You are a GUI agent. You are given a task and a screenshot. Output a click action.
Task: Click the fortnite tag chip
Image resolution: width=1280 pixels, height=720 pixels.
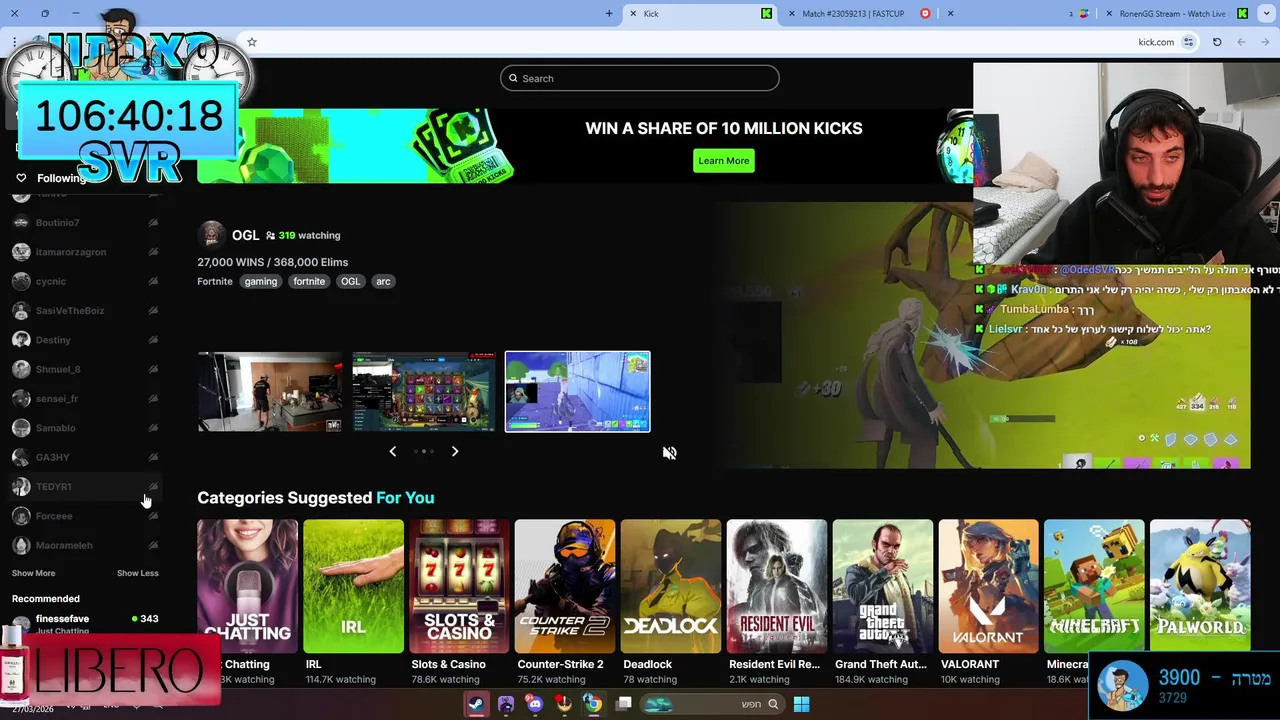pyautogui.click(x=309, y=281)
